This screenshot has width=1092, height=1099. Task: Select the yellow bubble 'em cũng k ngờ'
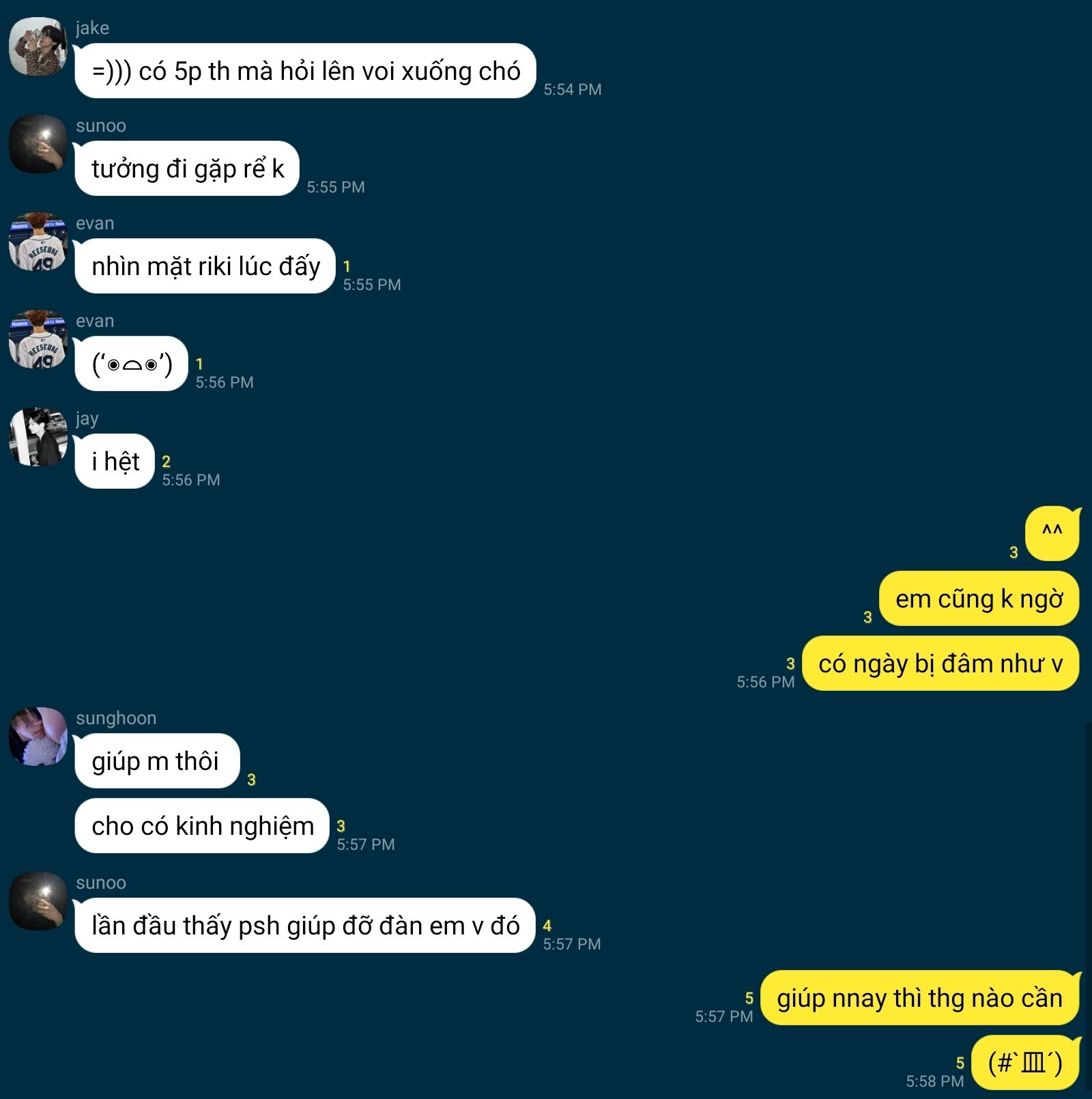(x=979, y=599)
